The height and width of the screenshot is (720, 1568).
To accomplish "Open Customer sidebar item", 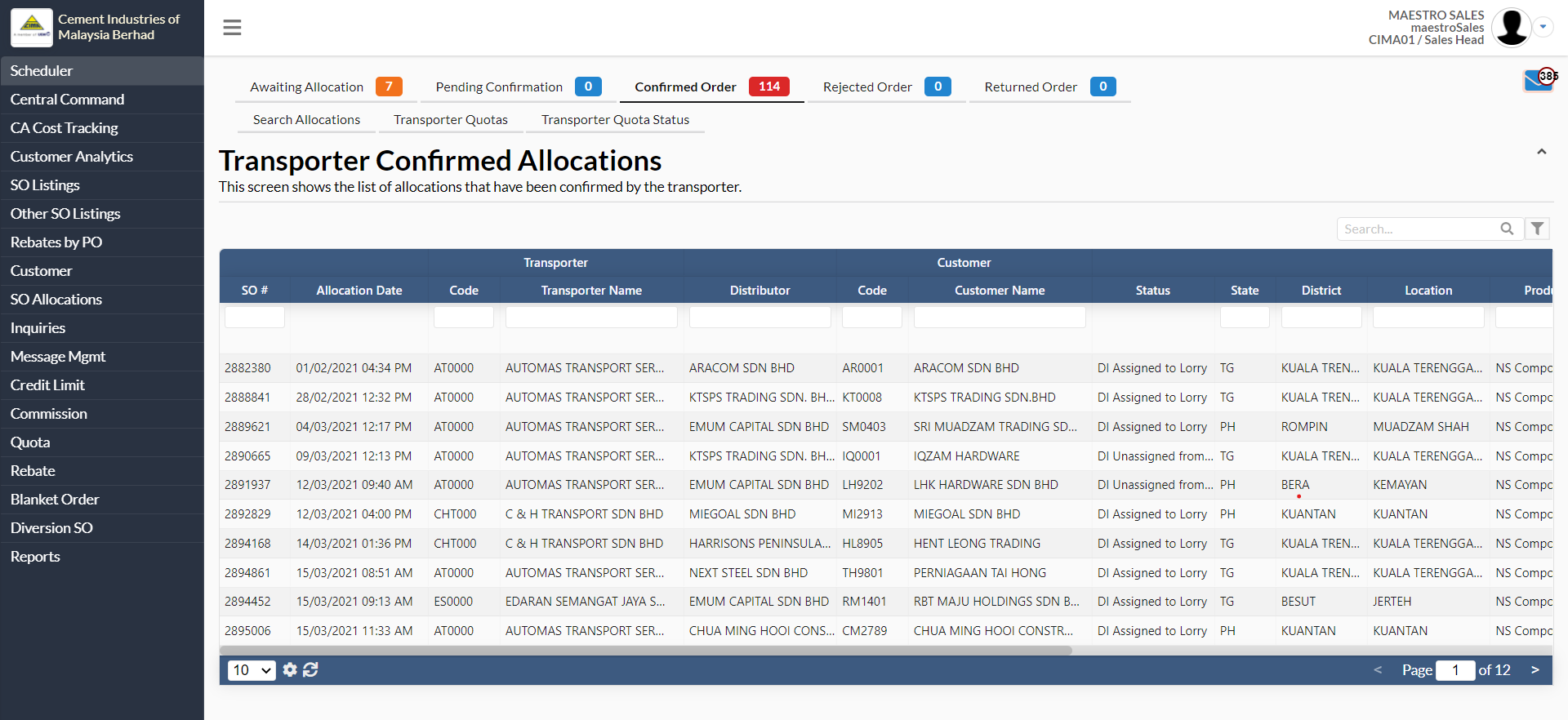I will [102, 271].
